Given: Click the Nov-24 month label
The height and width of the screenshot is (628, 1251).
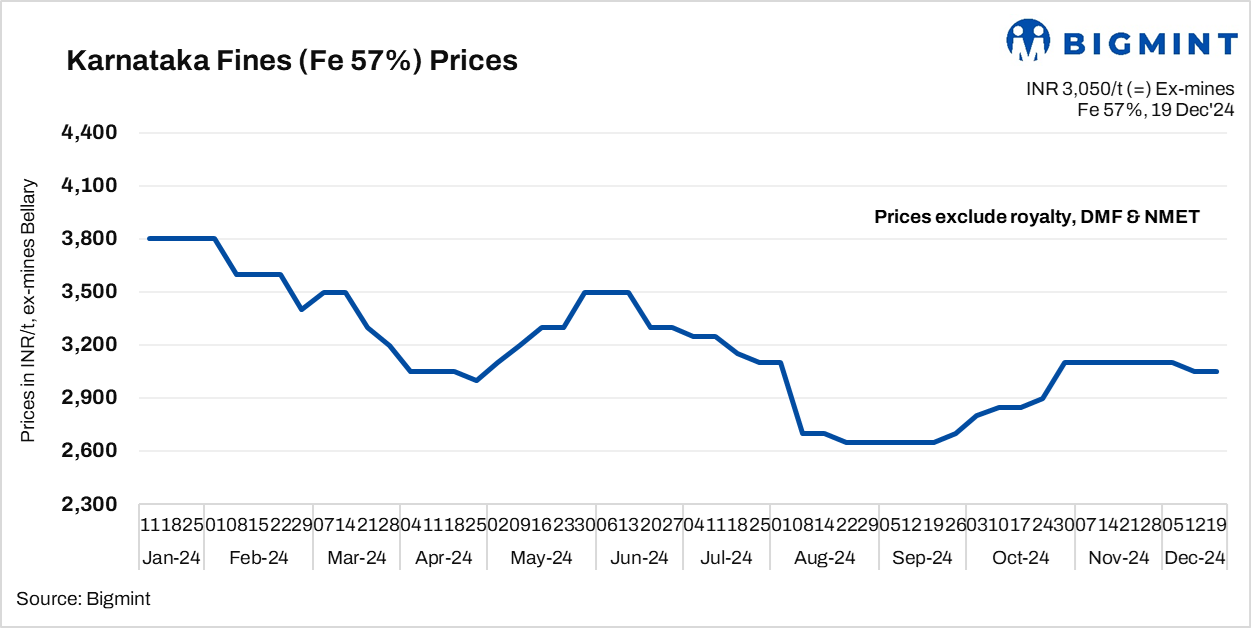Looking at the screenshot, I should click(x=1119, y=558).
